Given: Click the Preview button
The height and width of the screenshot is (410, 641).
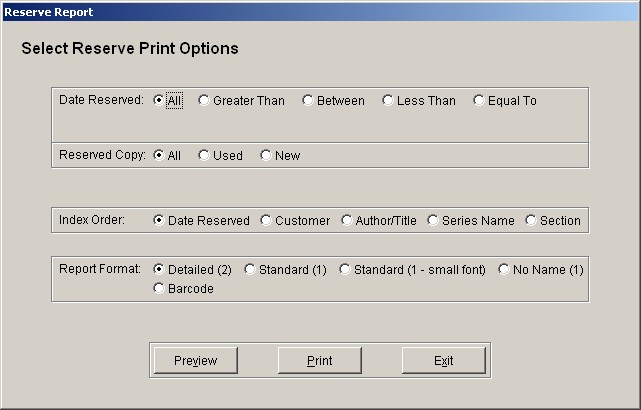Looking at the screenshot, I should 195,361.
